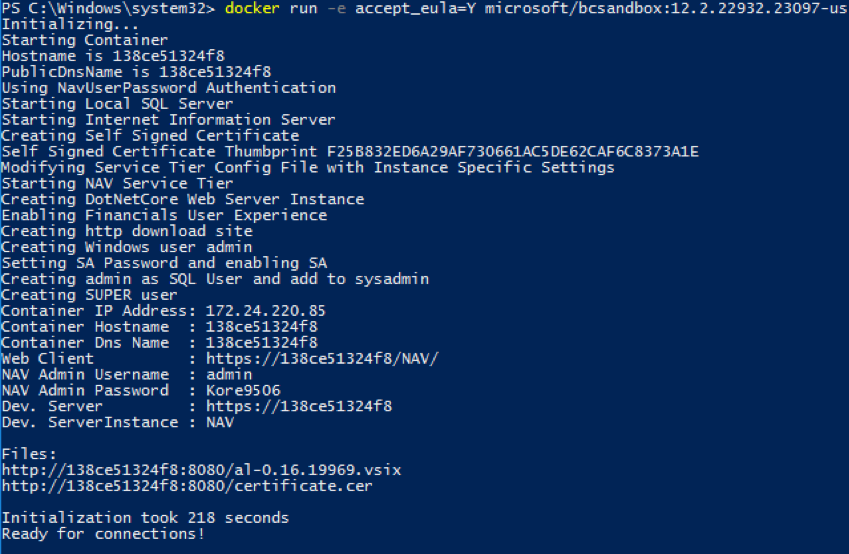Click the Web Client URL https://138ce51324f8/NAV/
The width and height of the screenshot is (849, 554).
click(x=322, y=359)
